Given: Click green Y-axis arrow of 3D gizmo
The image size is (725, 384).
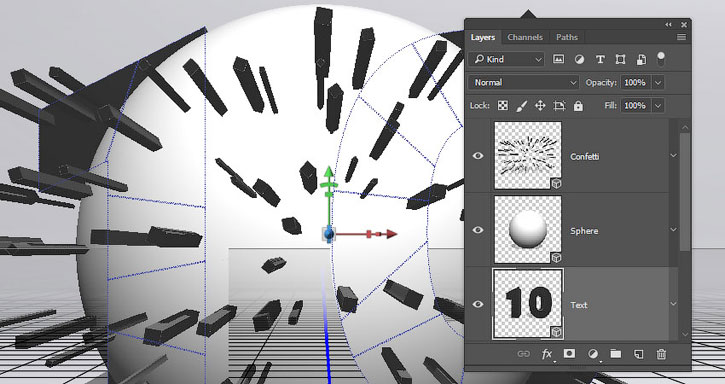Looking at the screenshot, I should [x=328, y=172].
